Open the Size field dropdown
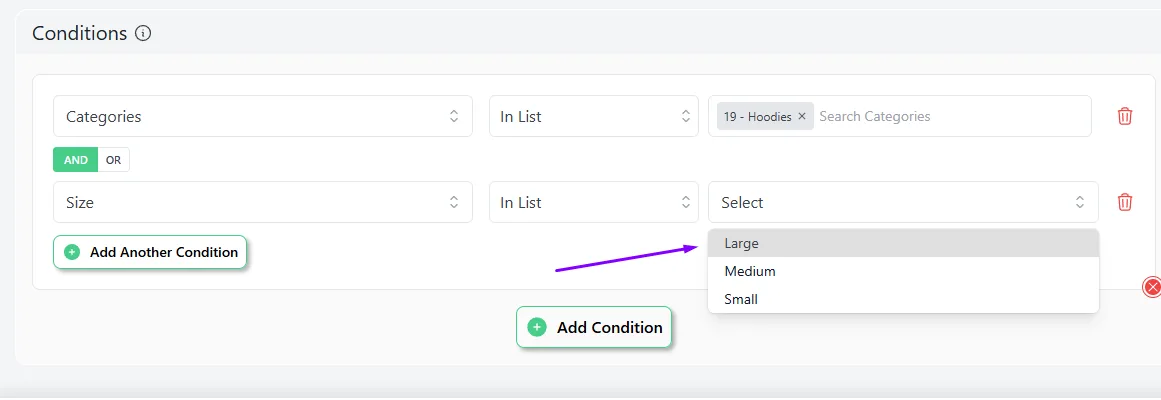Viewport: 1161px width, 400px height. coord(262,202)
